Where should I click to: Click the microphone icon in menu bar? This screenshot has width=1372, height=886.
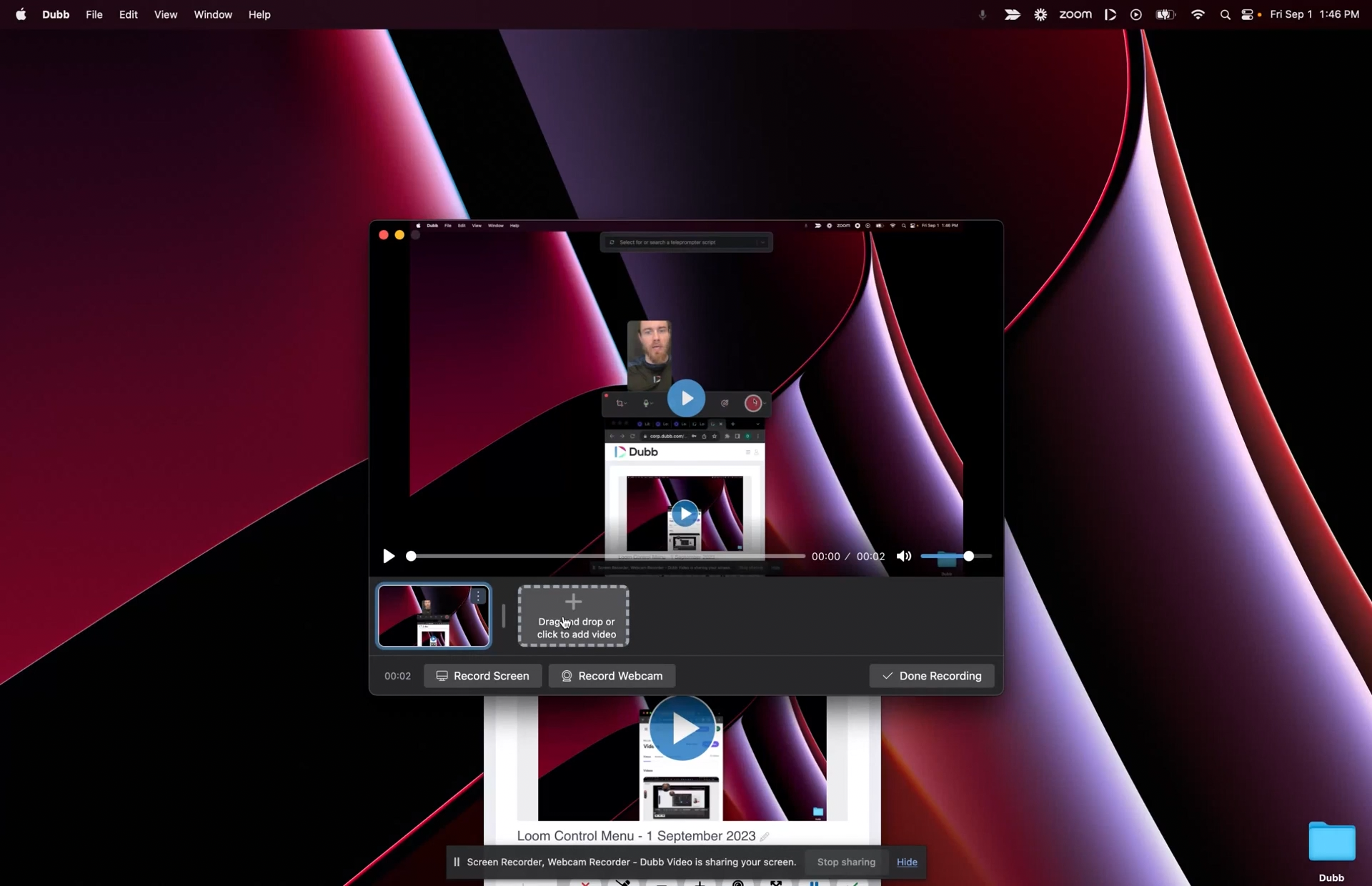983,14
